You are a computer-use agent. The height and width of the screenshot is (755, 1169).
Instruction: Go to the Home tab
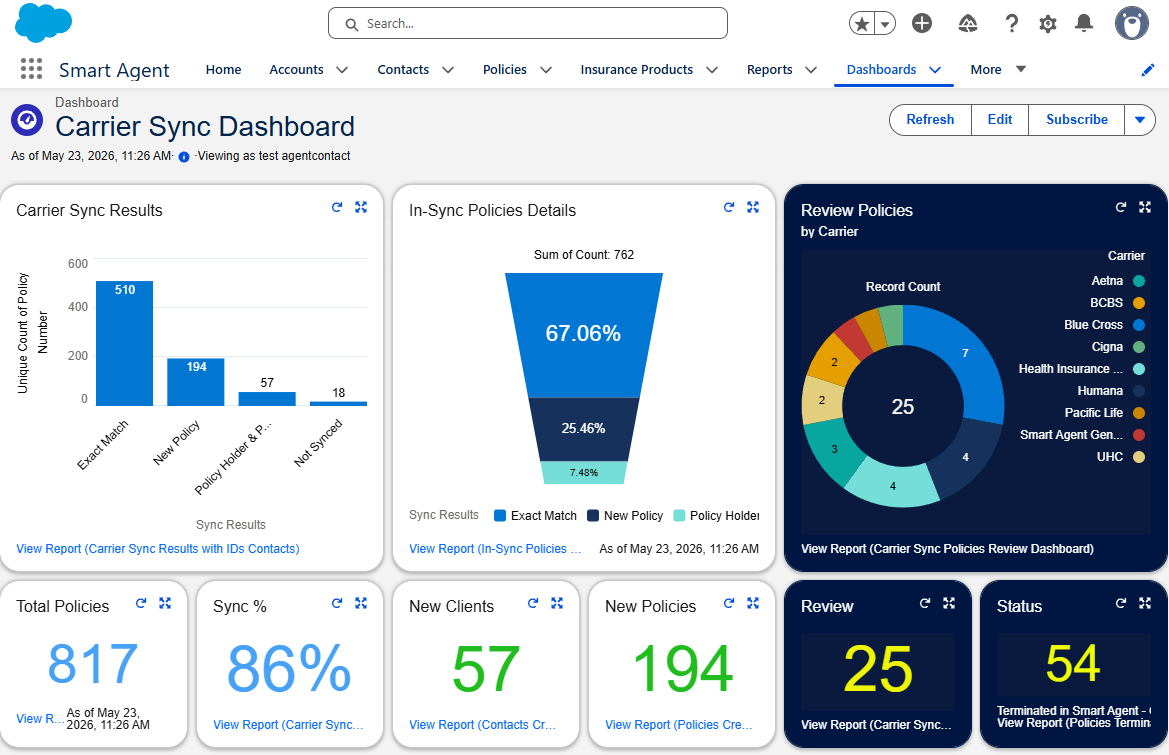click(x=224, y=69)
